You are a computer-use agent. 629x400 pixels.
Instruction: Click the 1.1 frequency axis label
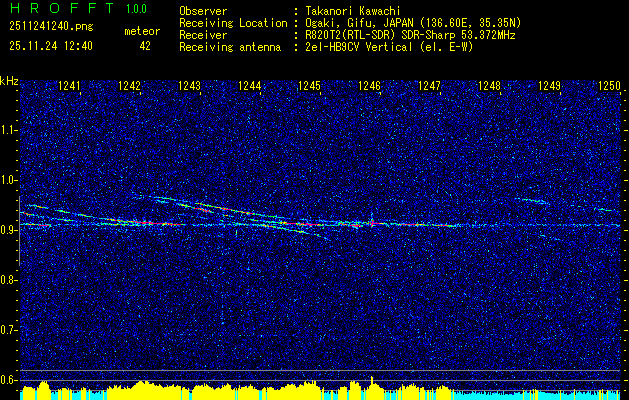pyautogui.click(x=9, y=130)
